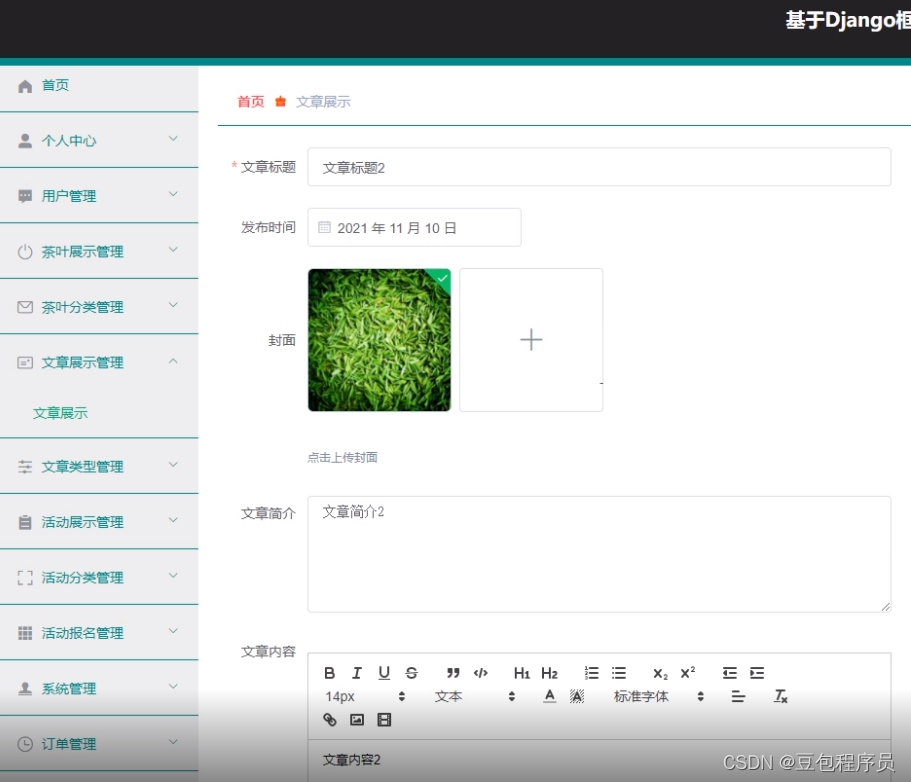
Task: Click the underline icon in the editor toolbar
Action: coord(384,672)
